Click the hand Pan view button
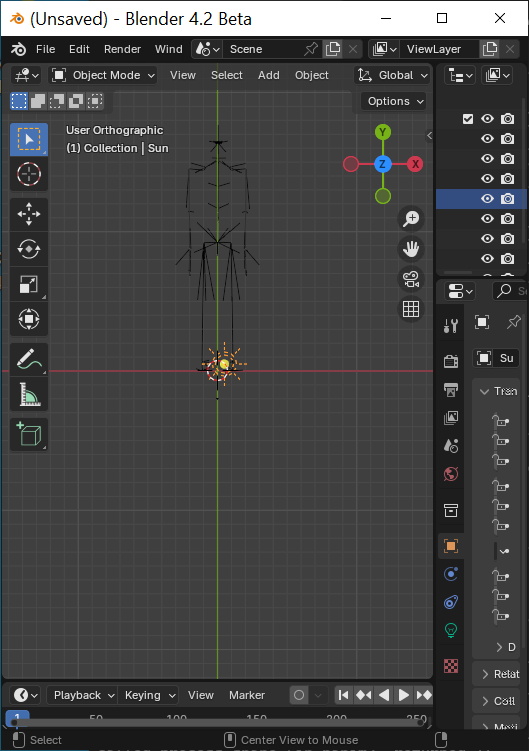The height and width of the screenshot is (751, 529). [x=411, y=249]
